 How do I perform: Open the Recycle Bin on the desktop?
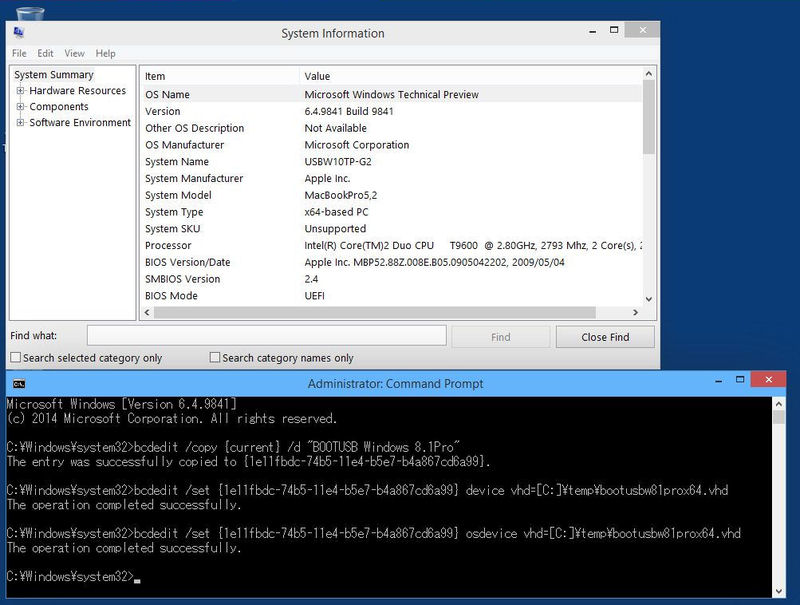tap(30, 14)
